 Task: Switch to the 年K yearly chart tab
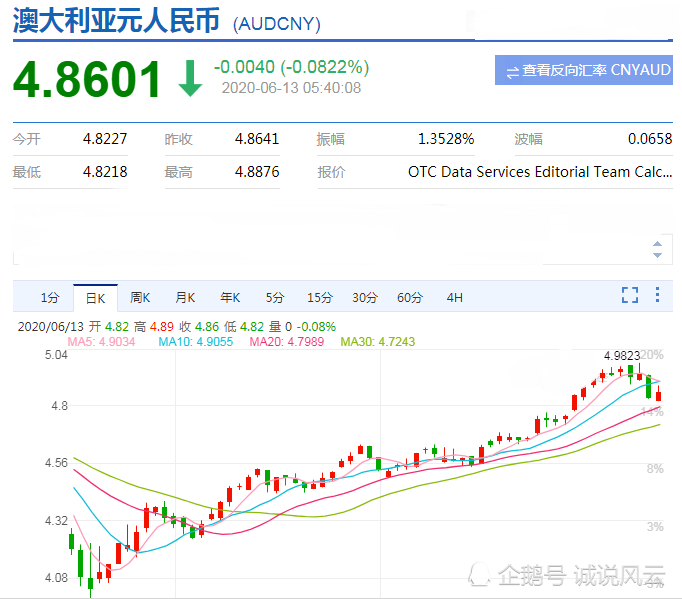230,298
